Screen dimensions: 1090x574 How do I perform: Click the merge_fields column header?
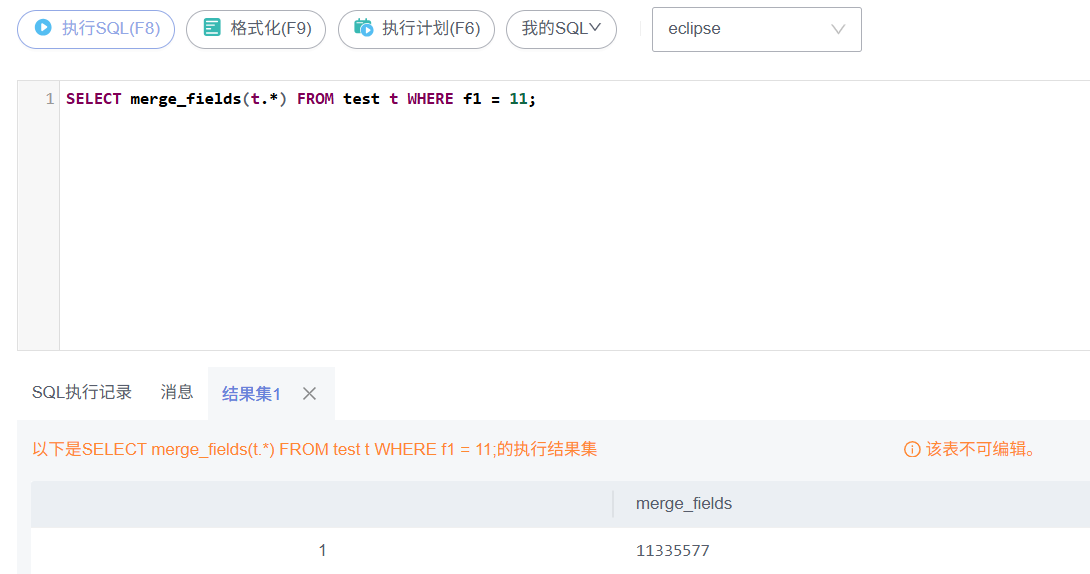pos(684,504)
